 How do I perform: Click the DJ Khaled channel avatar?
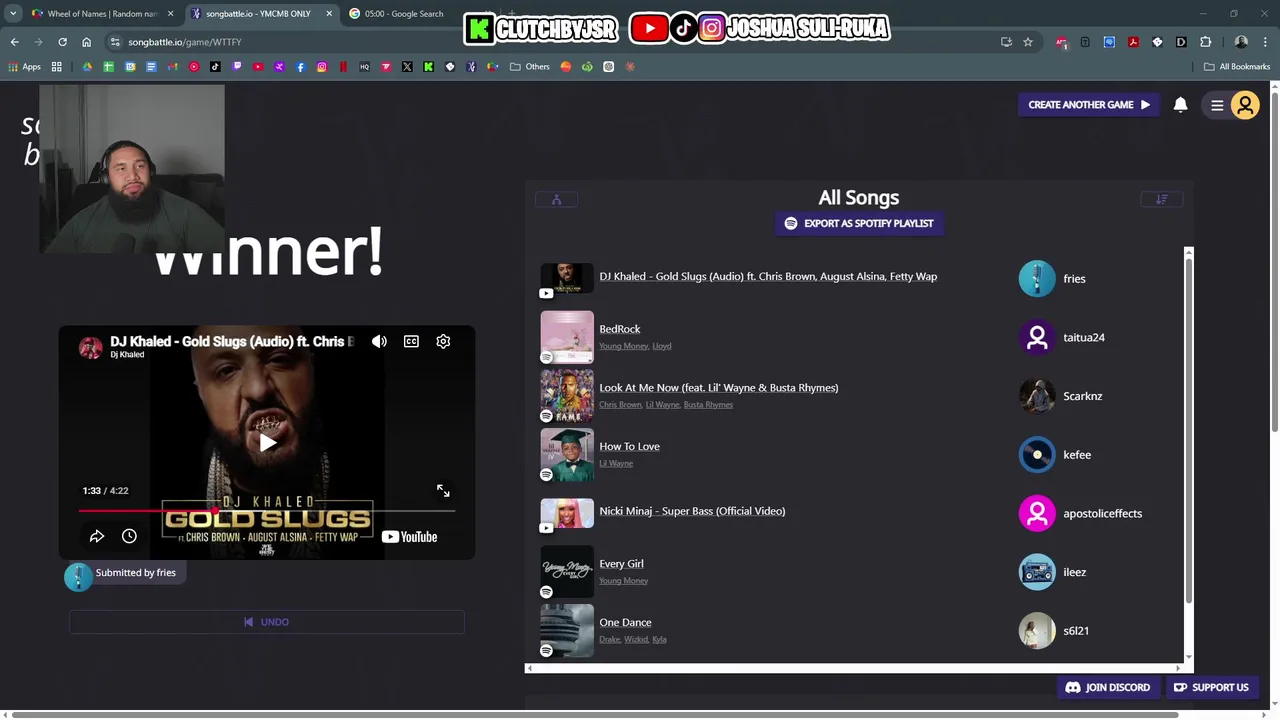pyautogui.click(x=91, y=347)
